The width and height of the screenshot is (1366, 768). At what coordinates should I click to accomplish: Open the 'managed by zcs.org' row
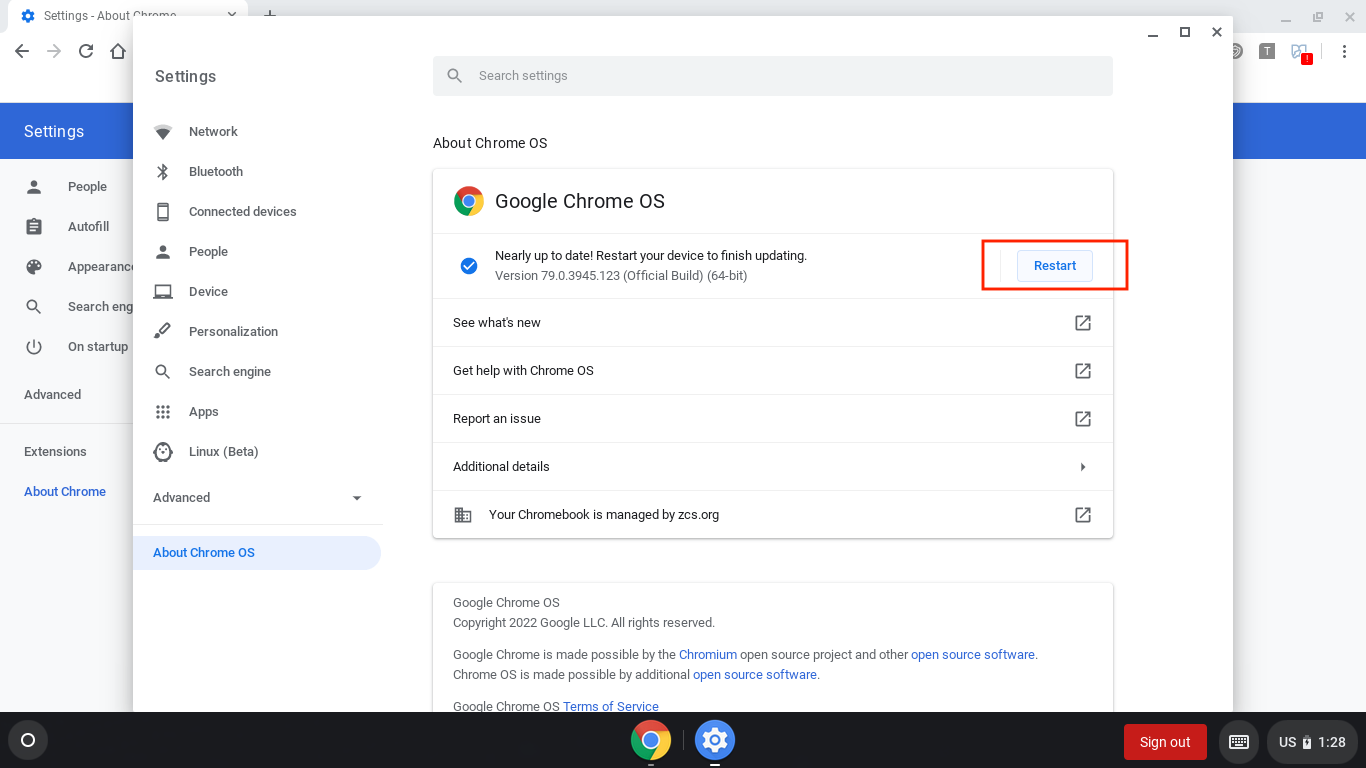pyautogui.click(x=773, y=515)
